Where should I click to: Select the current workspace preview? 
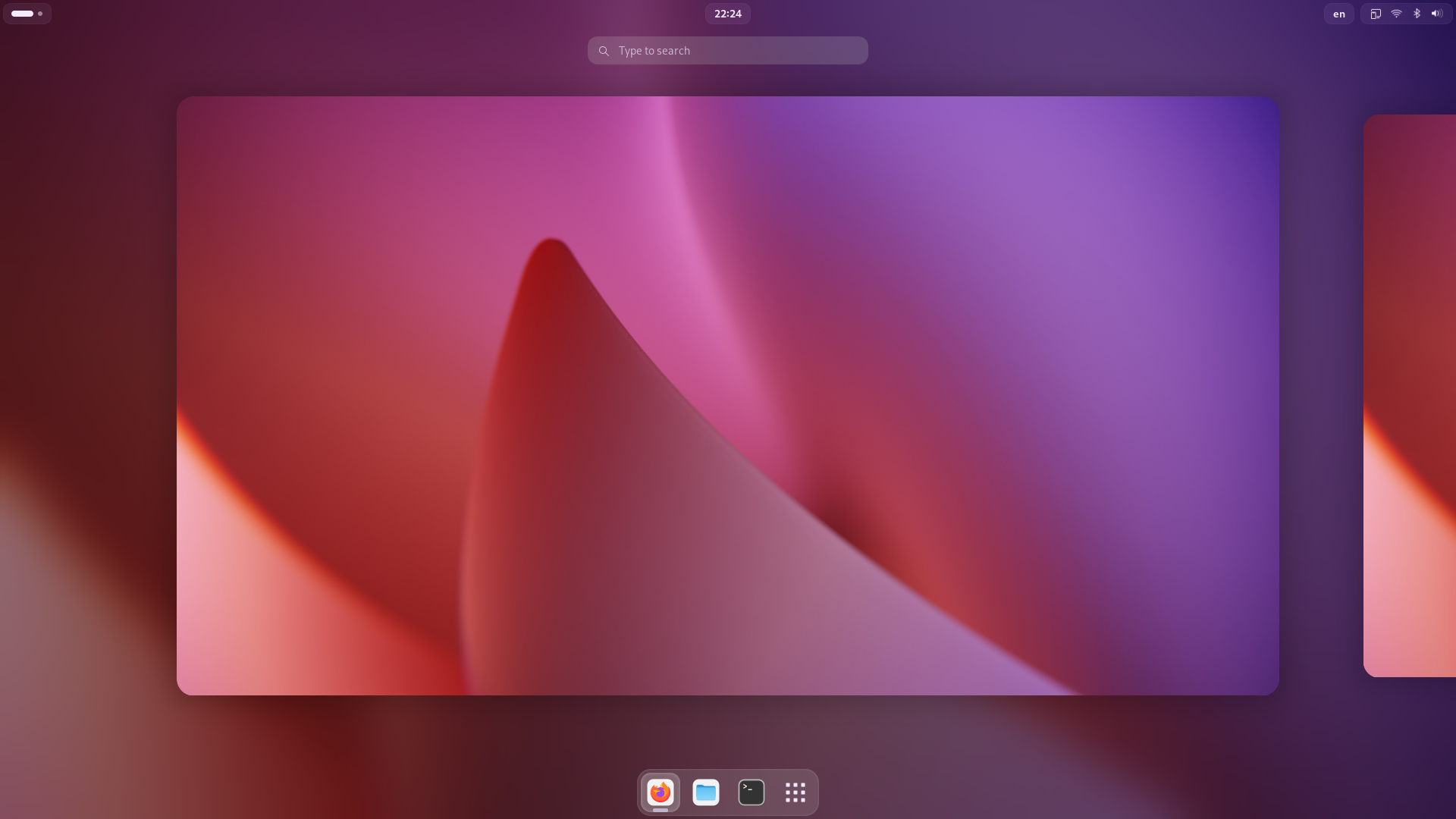(x=727, y=395)
